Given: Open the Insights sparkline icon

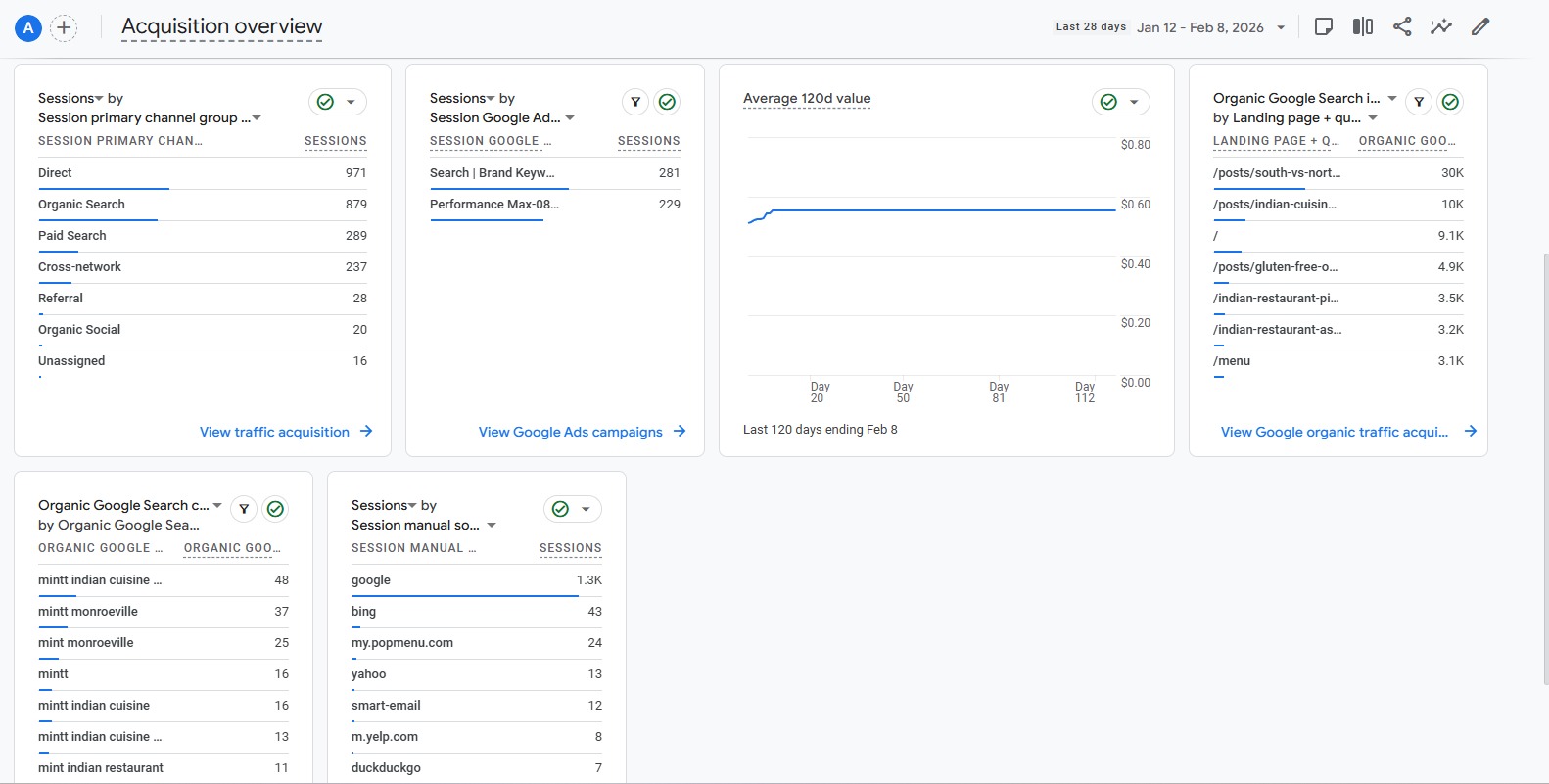Looking at the screenshot, I should (x=1440, y=27).
